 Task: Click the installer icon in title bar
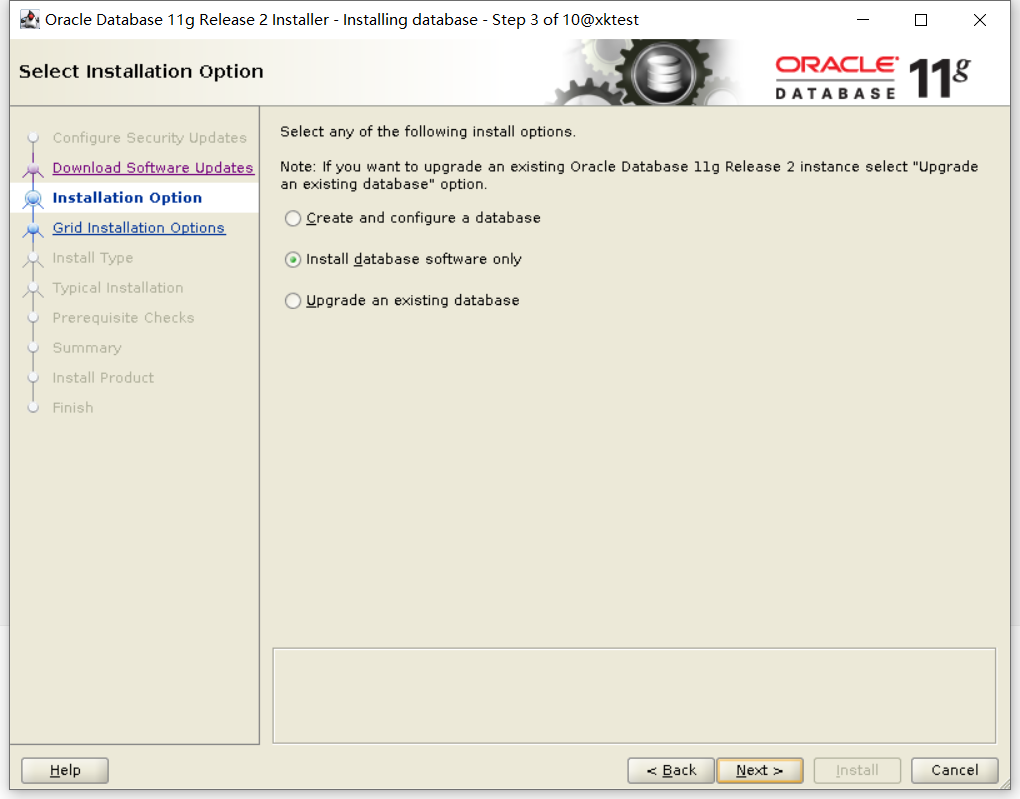[x=29, y=20]
